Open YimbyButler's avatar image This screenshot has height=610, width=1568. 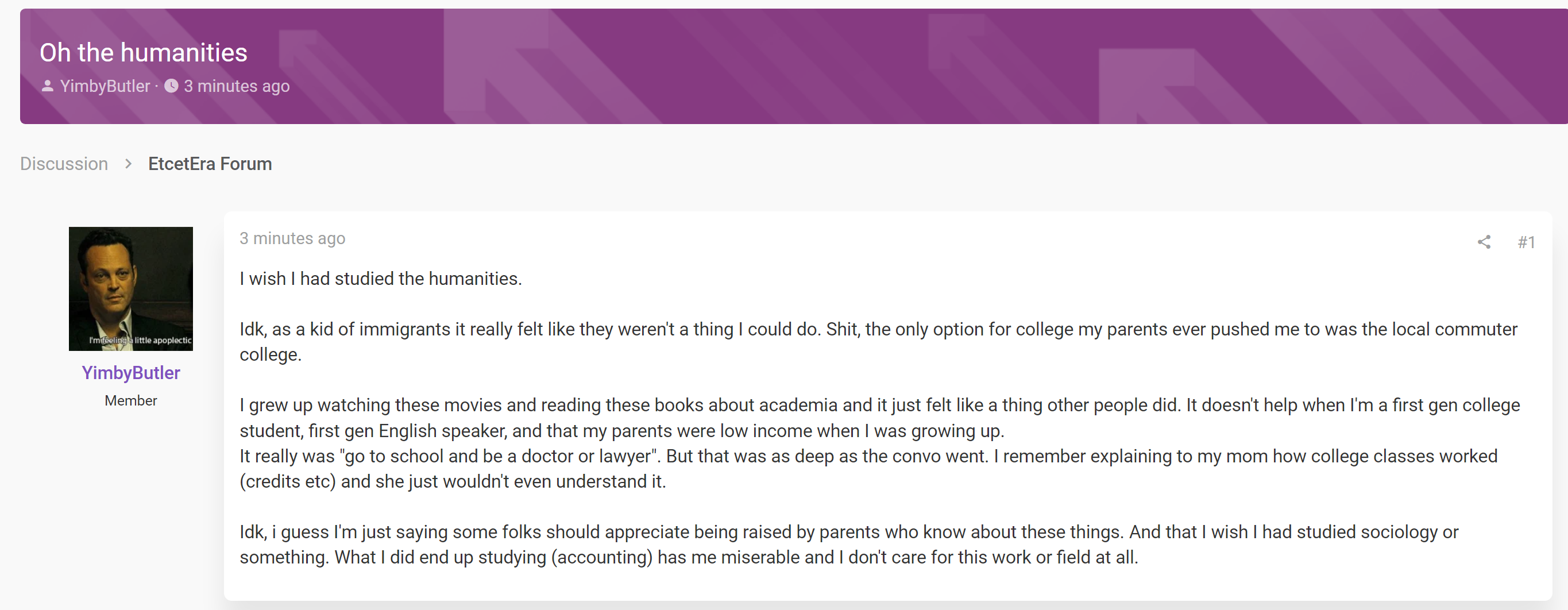[131, 288]
